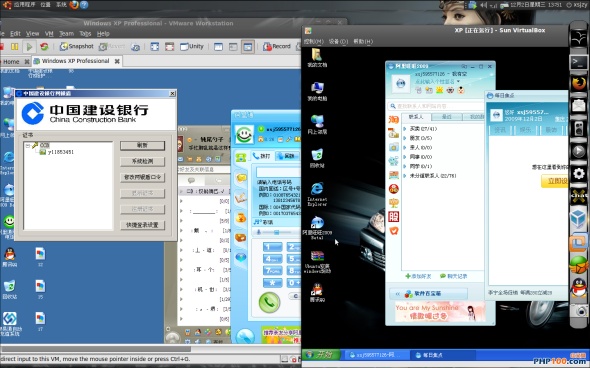Click the green smiley icon on VMware XP desktop
Screen dimensions: 590x368
pyautogui.click(x=8, y=222)
